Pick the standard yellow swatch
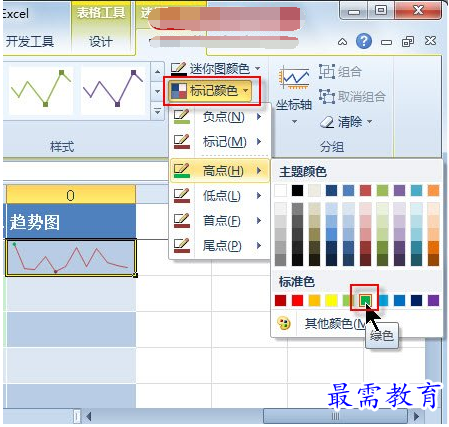This screenshot has width=449, height=427. (x=331, y=300)
